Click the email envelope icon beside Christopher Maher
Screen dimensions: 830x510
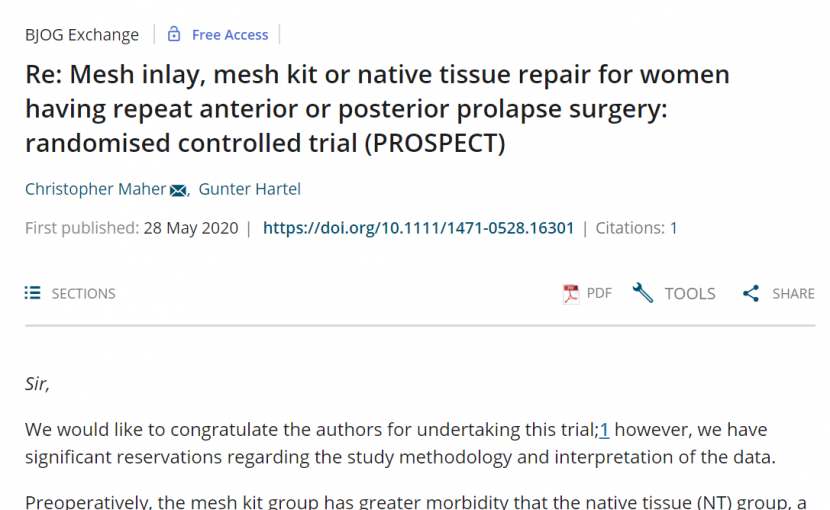tap(178, 190)
